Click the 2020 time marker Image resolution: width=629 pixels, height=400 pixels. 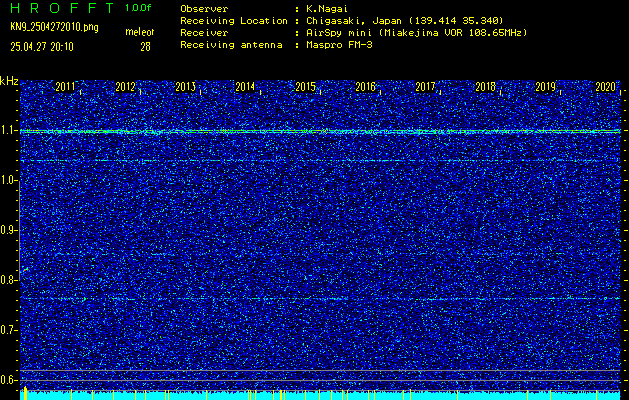(x=605, y=87)
